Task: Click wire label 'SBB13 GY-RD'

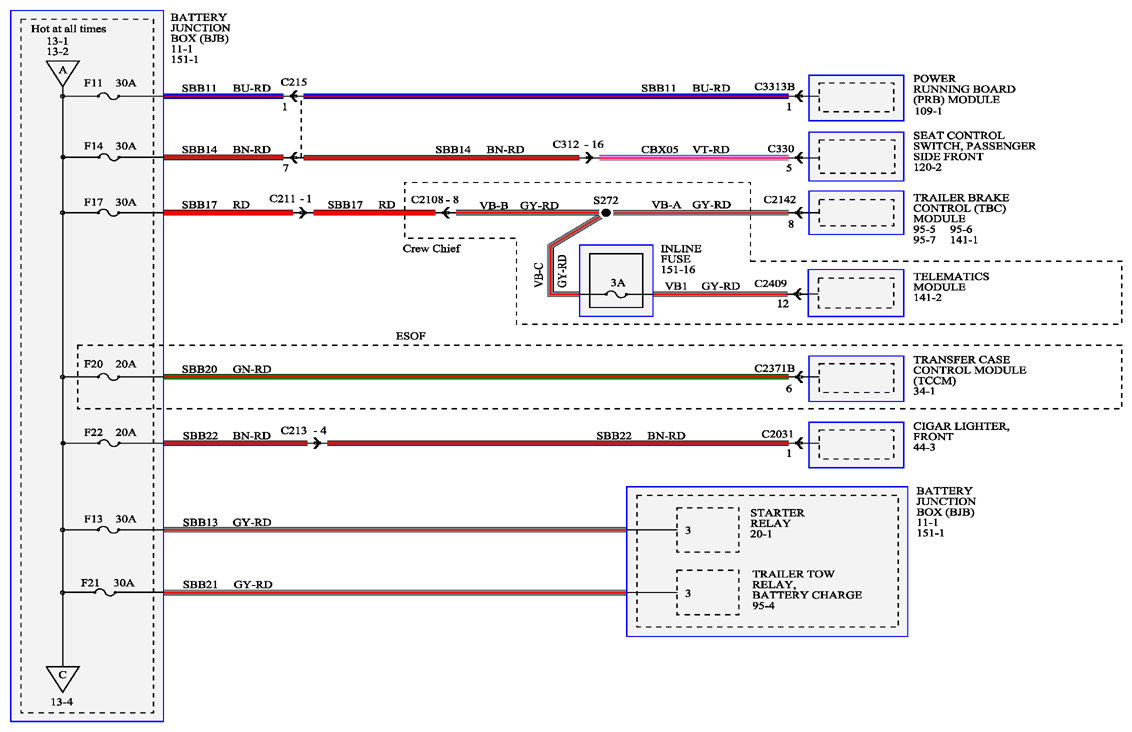Action: 227,523
